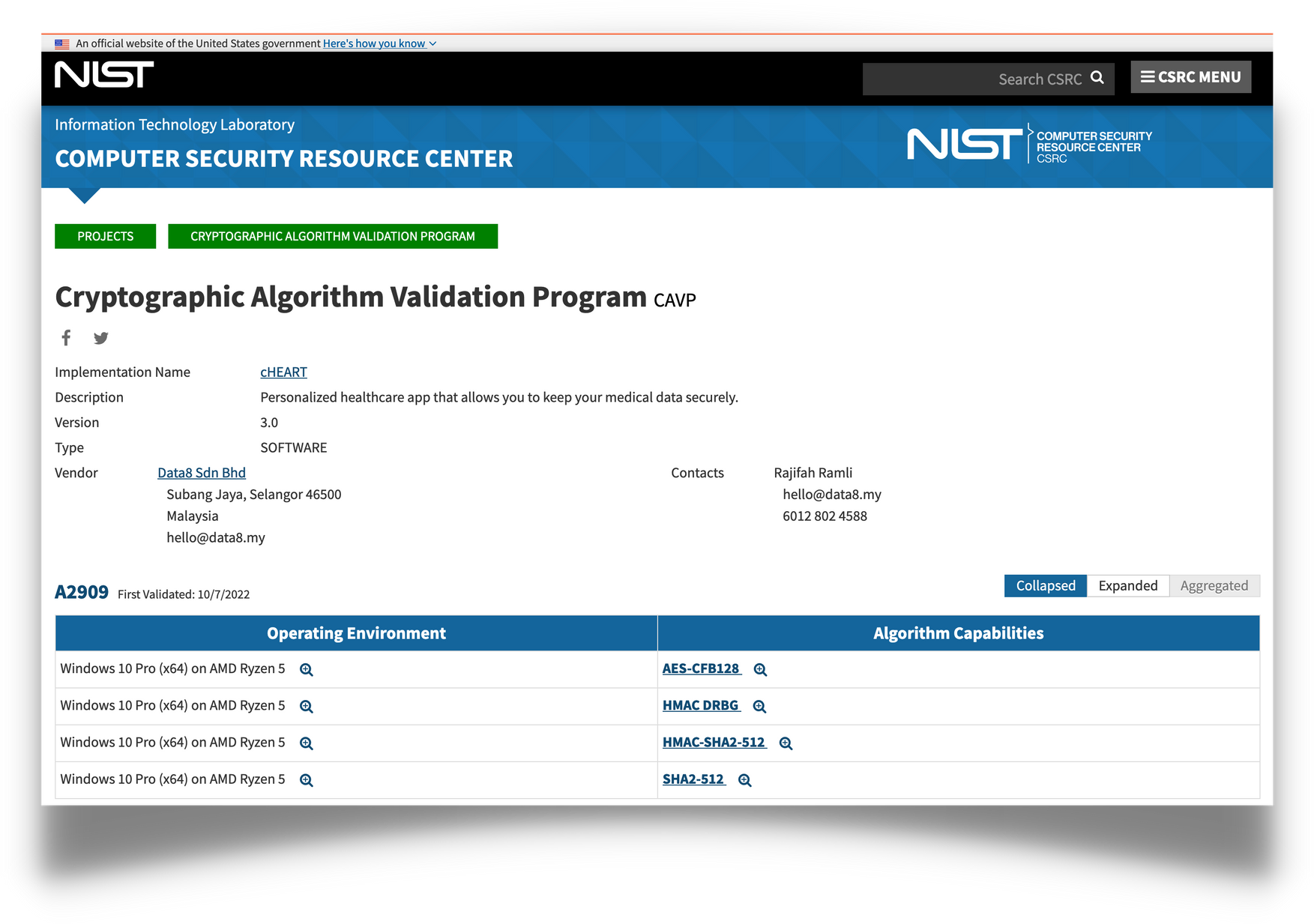Screen dimensions: 1314x924
Task: Open the SHA2-512 algorithm link
Action: tap(694, 779)
